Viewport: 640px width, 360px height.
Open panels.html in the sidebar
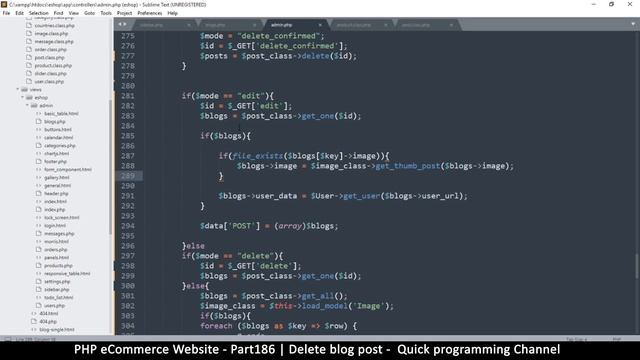tap(56, 258)
